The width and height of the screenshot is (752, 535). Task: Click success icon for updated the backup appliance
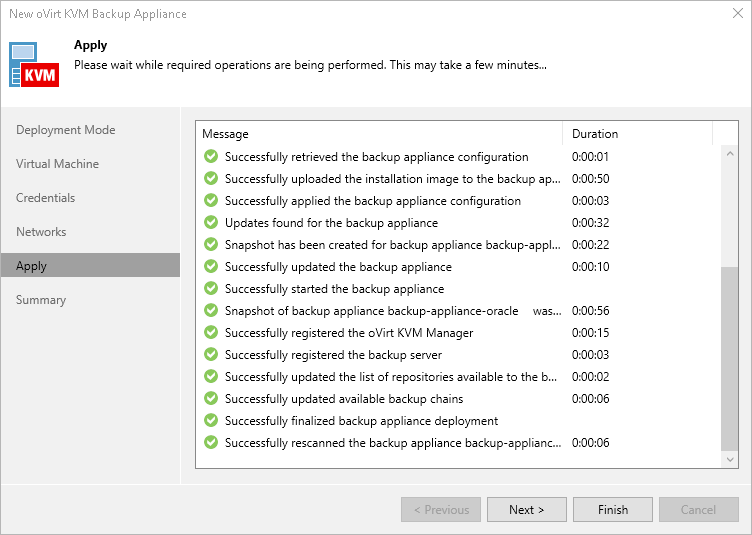(211, 267)
